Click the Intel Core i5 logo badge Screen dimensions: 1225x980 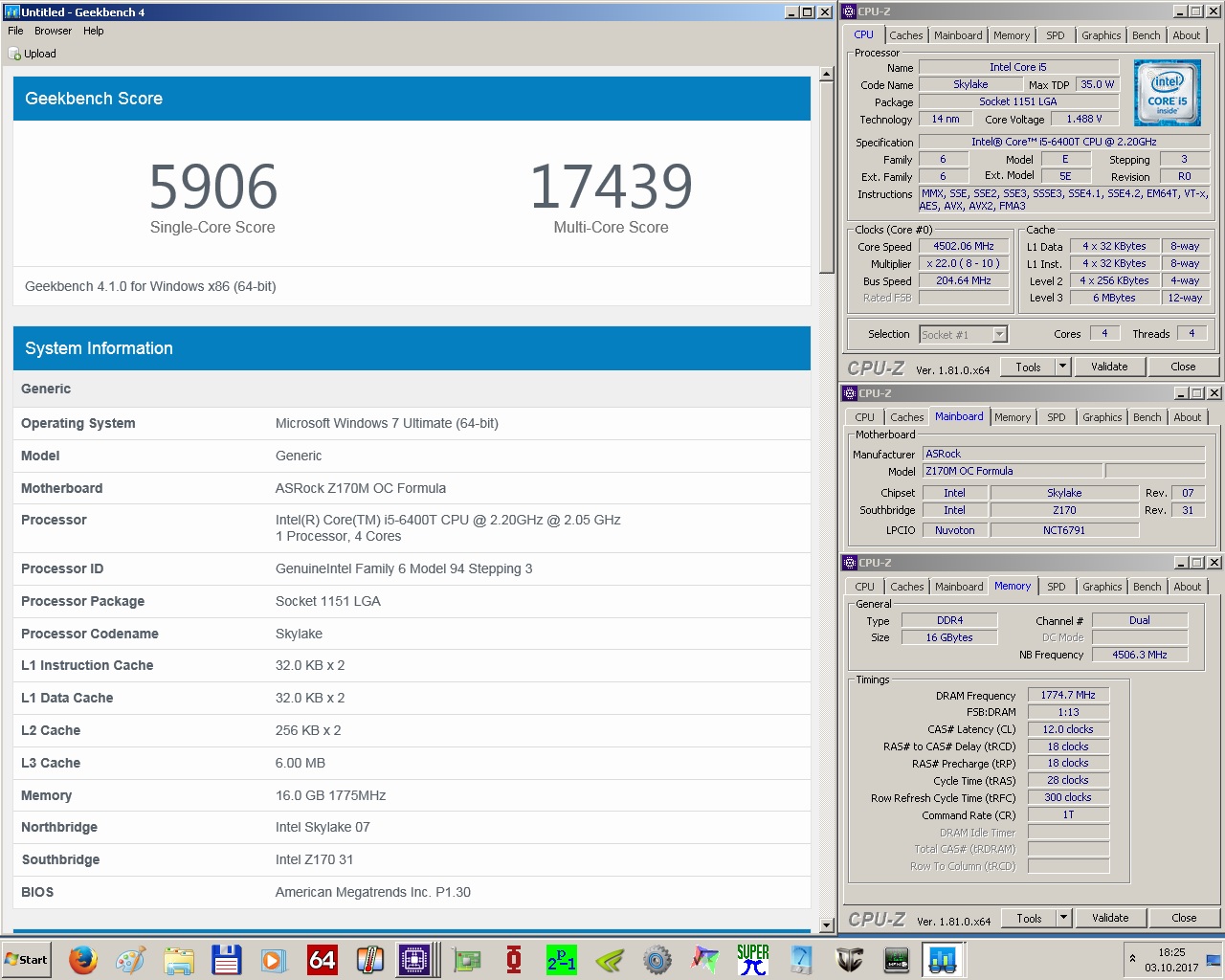pos(1168,93)
